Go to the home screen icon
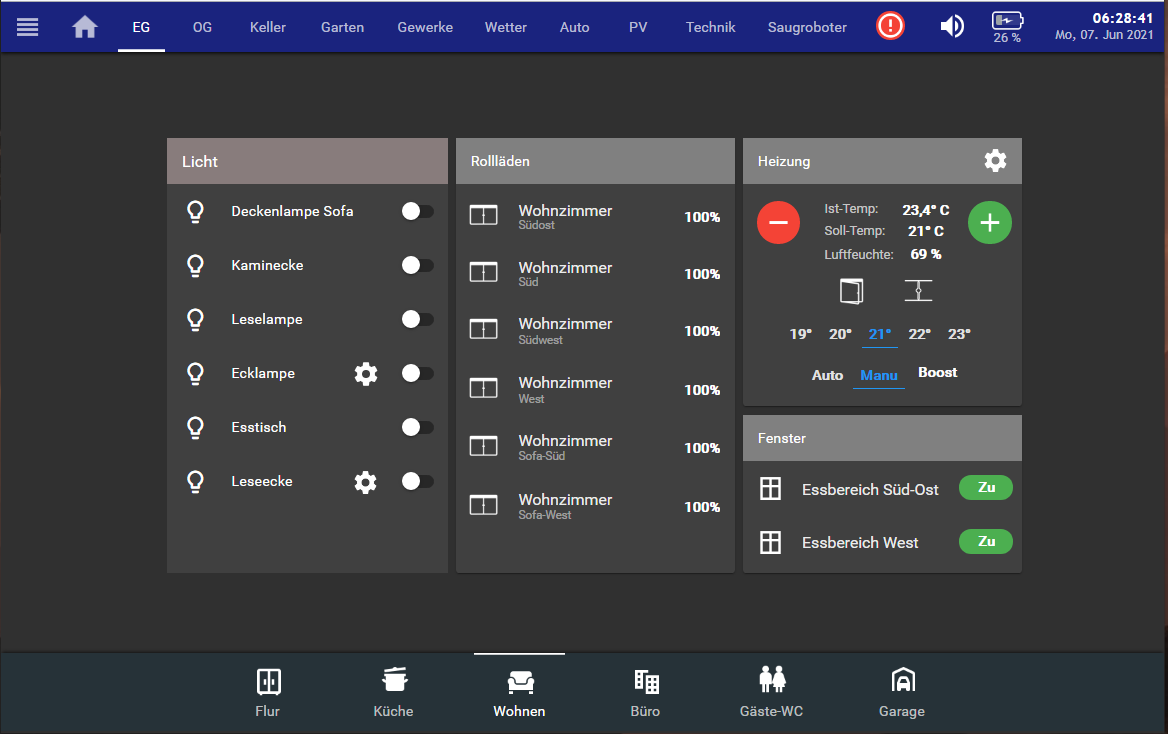The width and height of the screenshot is (1168, 734). pos(85,27)
